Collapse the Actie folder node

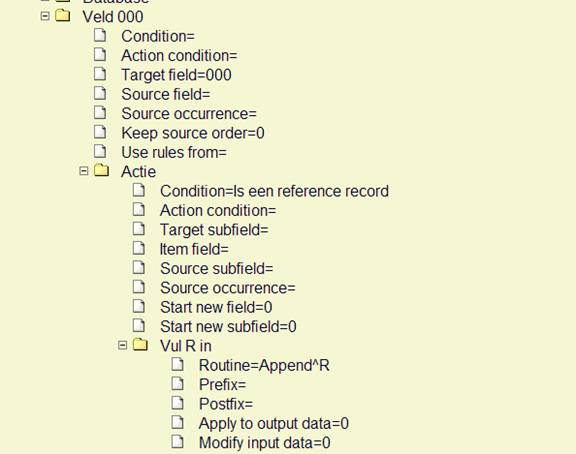[x=84, y=171]
